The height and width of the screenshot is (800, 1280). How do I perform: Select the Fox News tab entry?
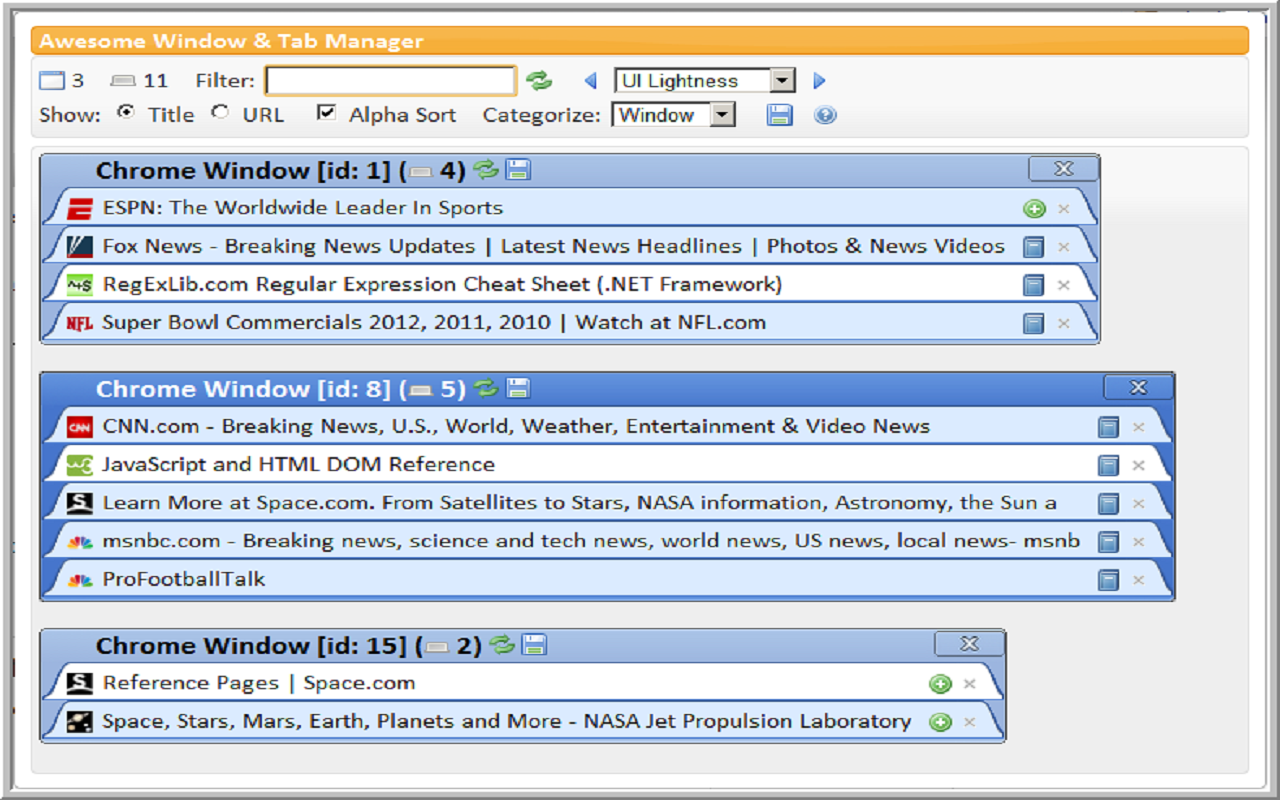(400, 246)
